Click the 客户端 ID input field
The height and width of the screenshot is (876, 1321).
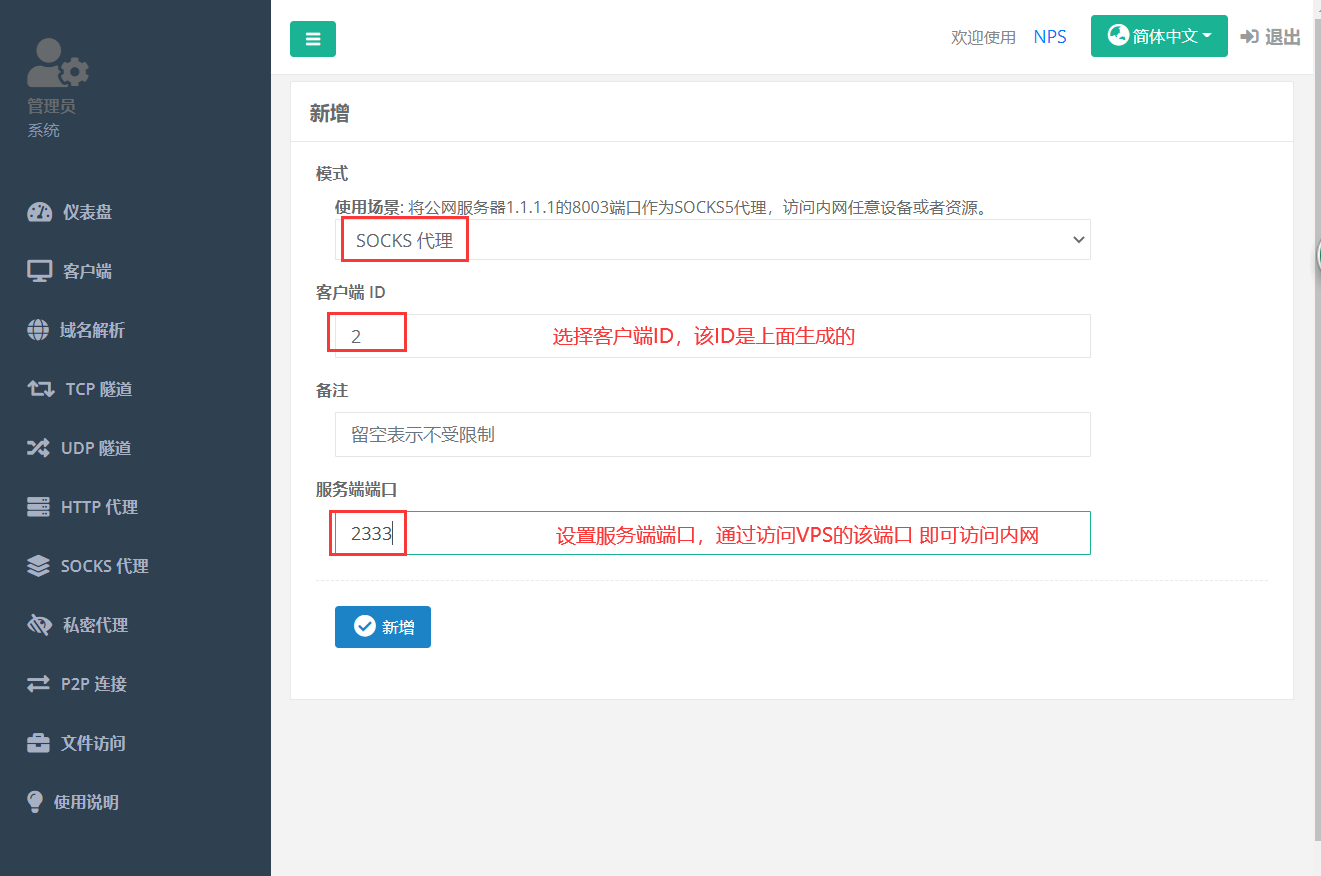pyautogui.click(x=712, y=336)
